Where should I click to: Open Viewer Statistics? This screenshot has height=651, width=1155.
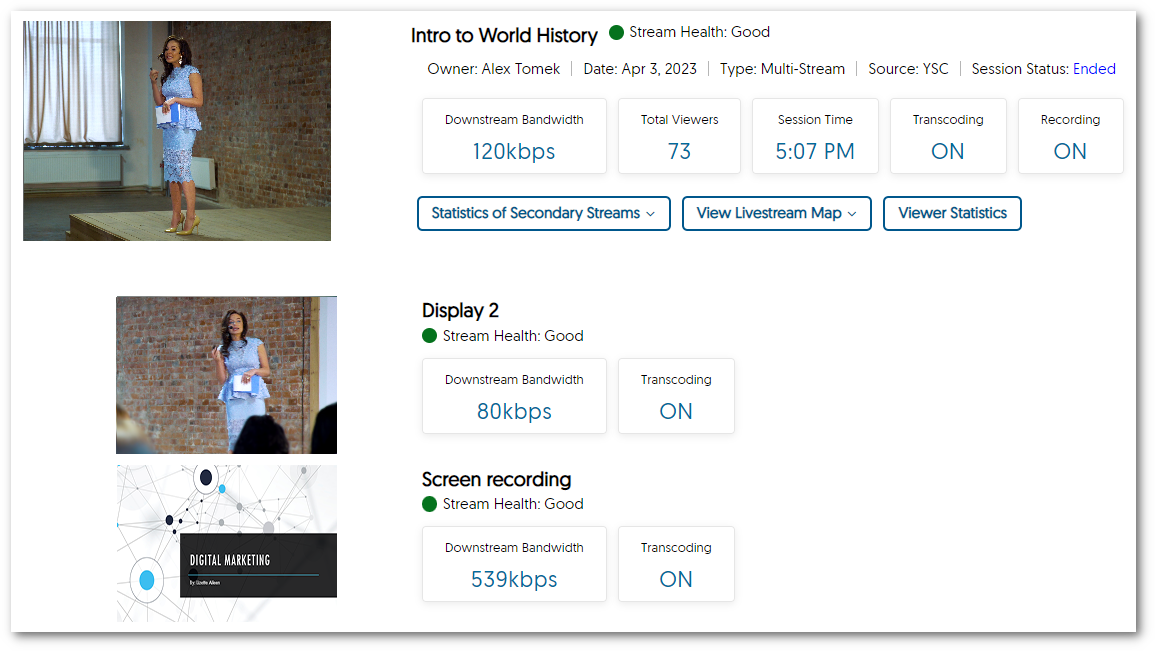[x=952, y=213]
